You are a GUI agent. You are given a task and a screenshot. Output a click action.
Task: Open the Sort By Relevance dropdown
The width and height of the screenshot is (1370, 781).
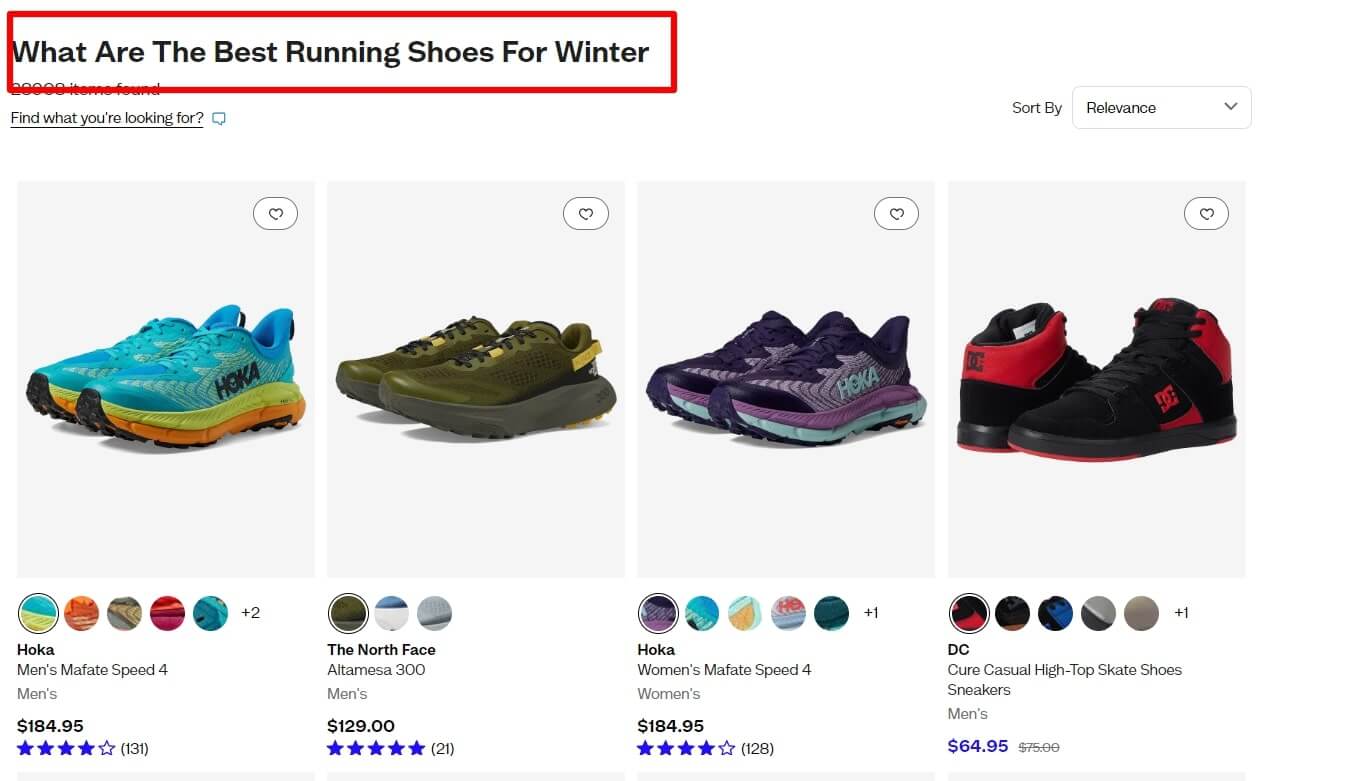(1161, 108)
